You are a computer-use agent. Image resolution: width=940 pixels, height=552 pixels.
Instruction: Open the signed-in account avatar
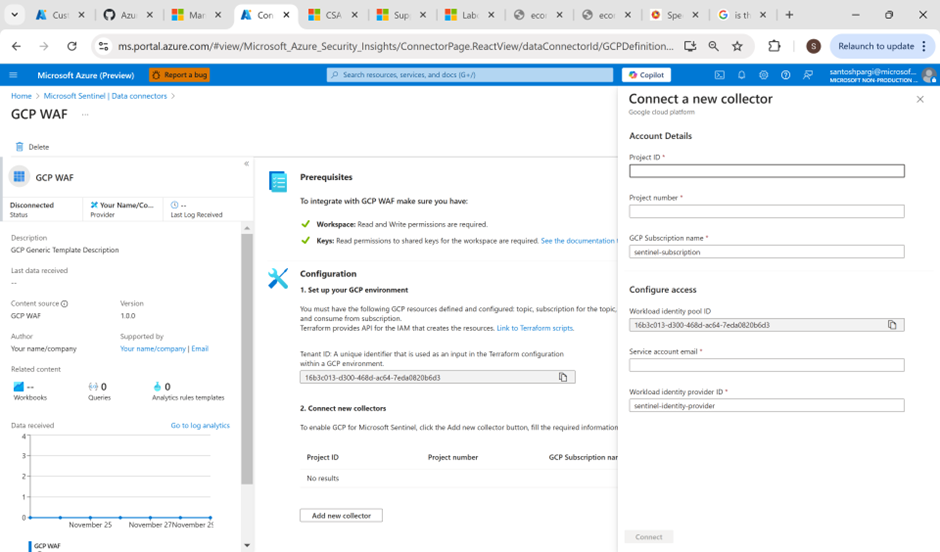point(929,75)
